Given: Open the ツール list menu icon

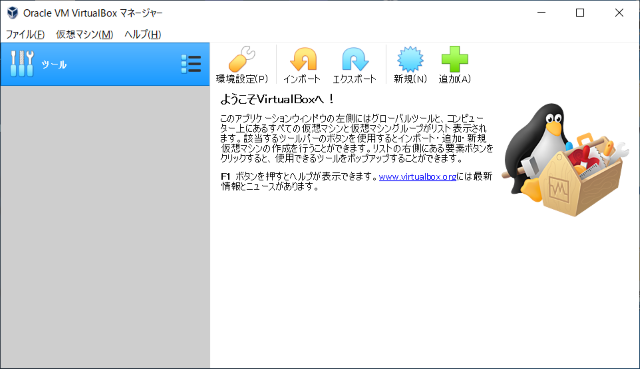Looking at the screenshot, I should point(191,64).
